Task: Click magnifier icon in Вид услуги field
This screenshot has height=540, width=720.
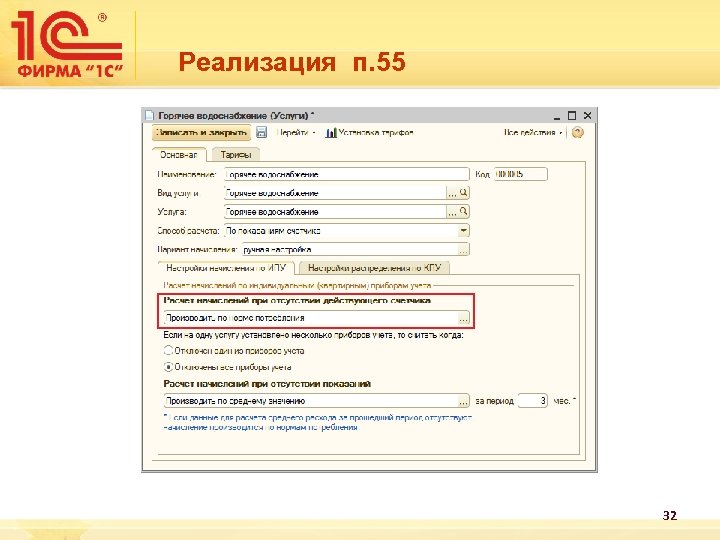Action: (464, 193)
